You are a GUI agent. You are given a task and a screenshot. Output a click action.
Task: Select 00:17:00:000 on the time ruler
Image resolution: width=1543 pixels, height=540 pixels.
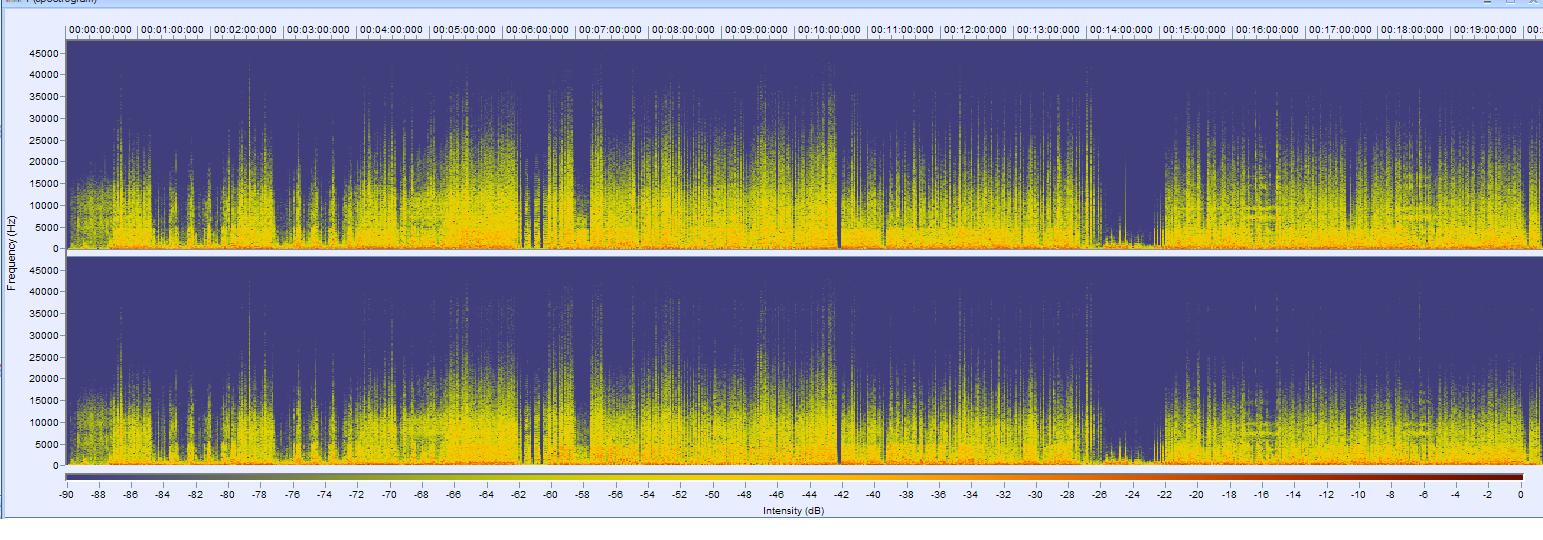1341,30
